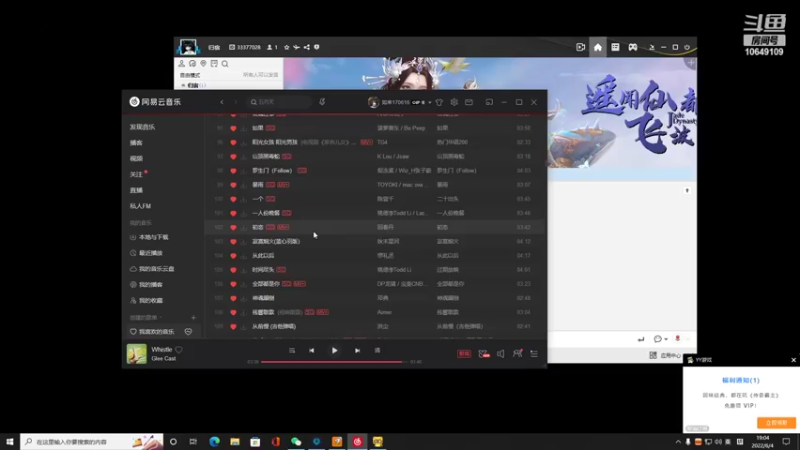Screen dimensions: 800x450
Task: Open Windows Start menu
Action: click(10, 441)
